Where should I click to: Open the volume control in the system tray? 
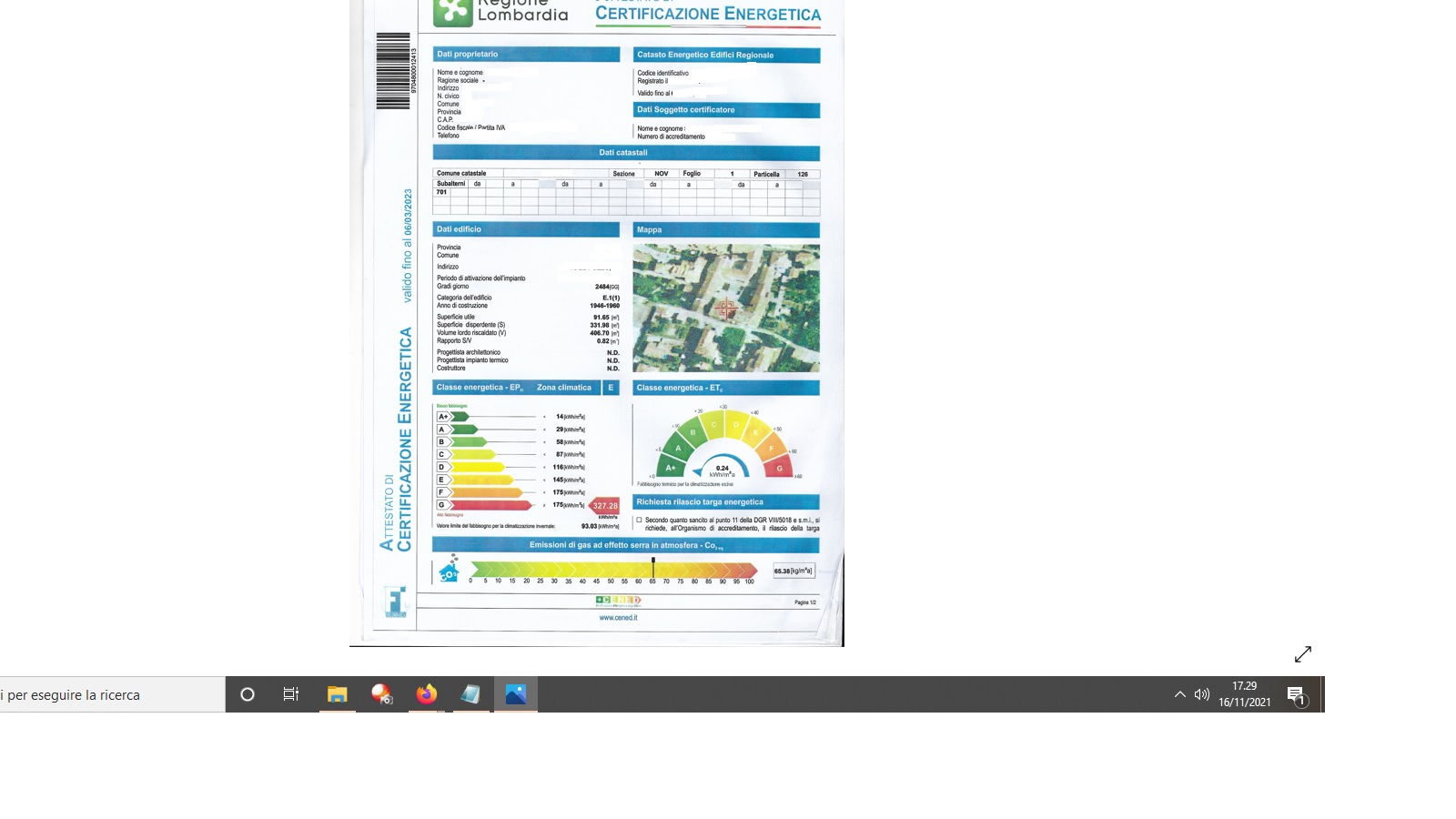1202,694
